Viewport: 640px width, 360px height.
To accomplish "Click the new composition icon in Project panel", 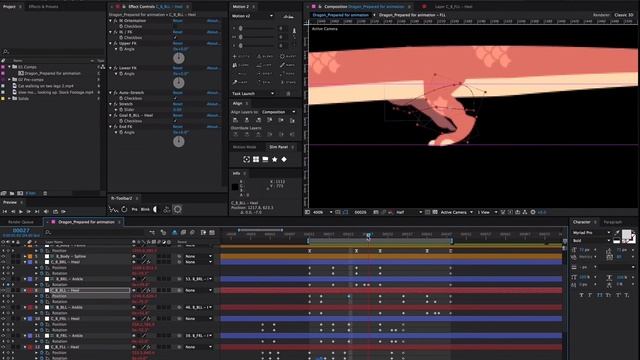I will coord(20,193).
